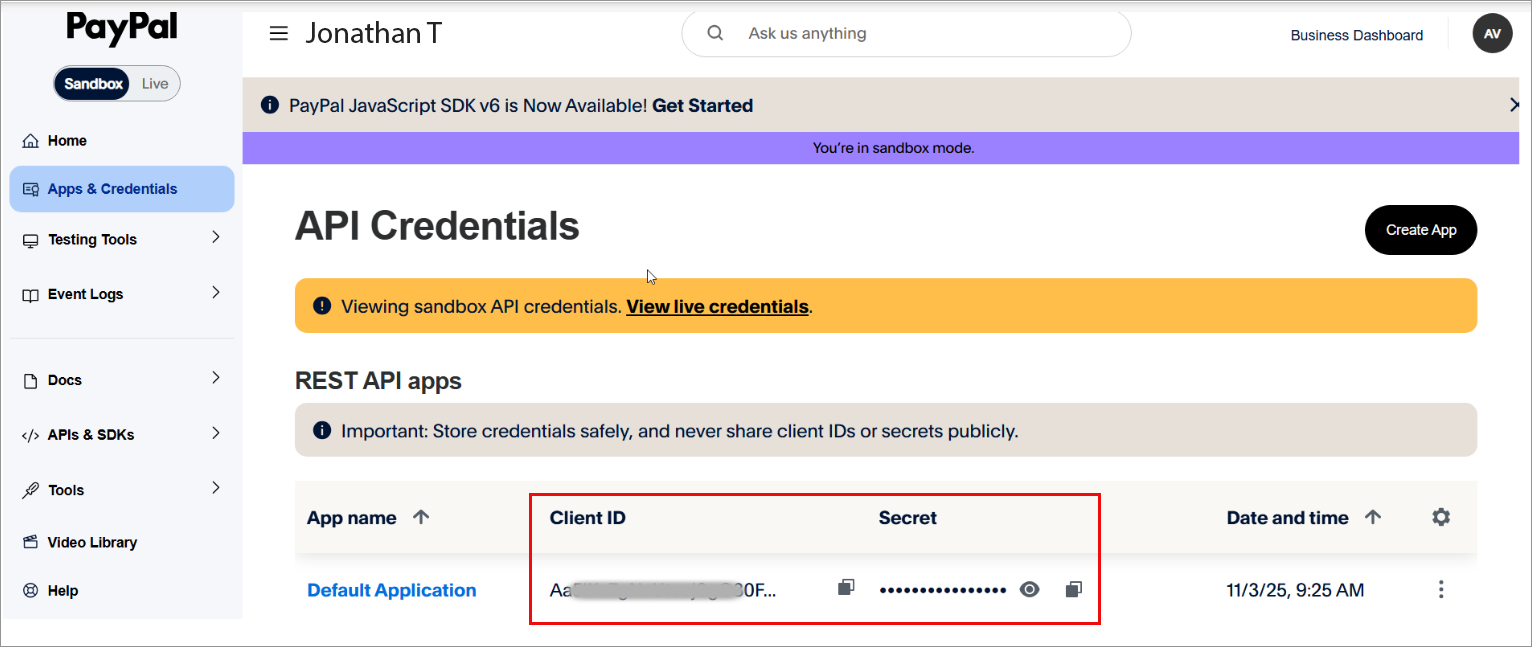Go to Home in sidebar
The image size is (1532, 647).
(67, 141)
